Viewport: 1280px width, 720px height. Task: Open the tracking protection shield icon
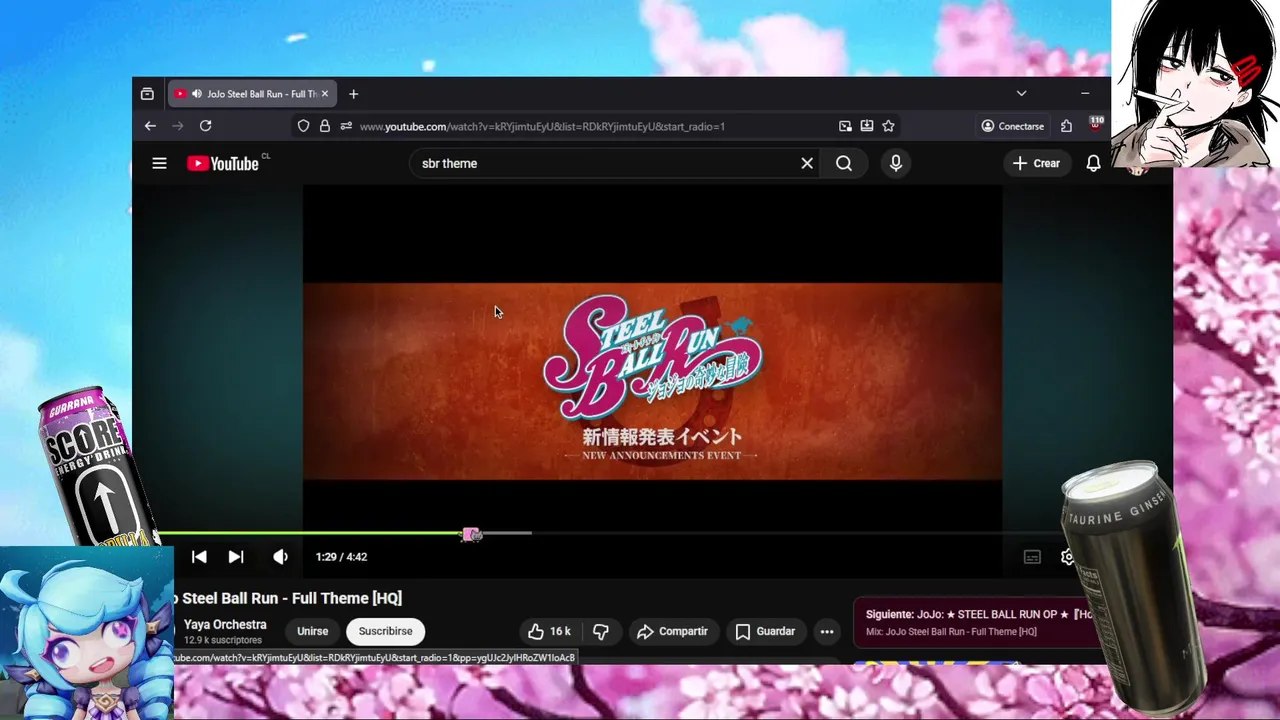click(x=303, y=126)
